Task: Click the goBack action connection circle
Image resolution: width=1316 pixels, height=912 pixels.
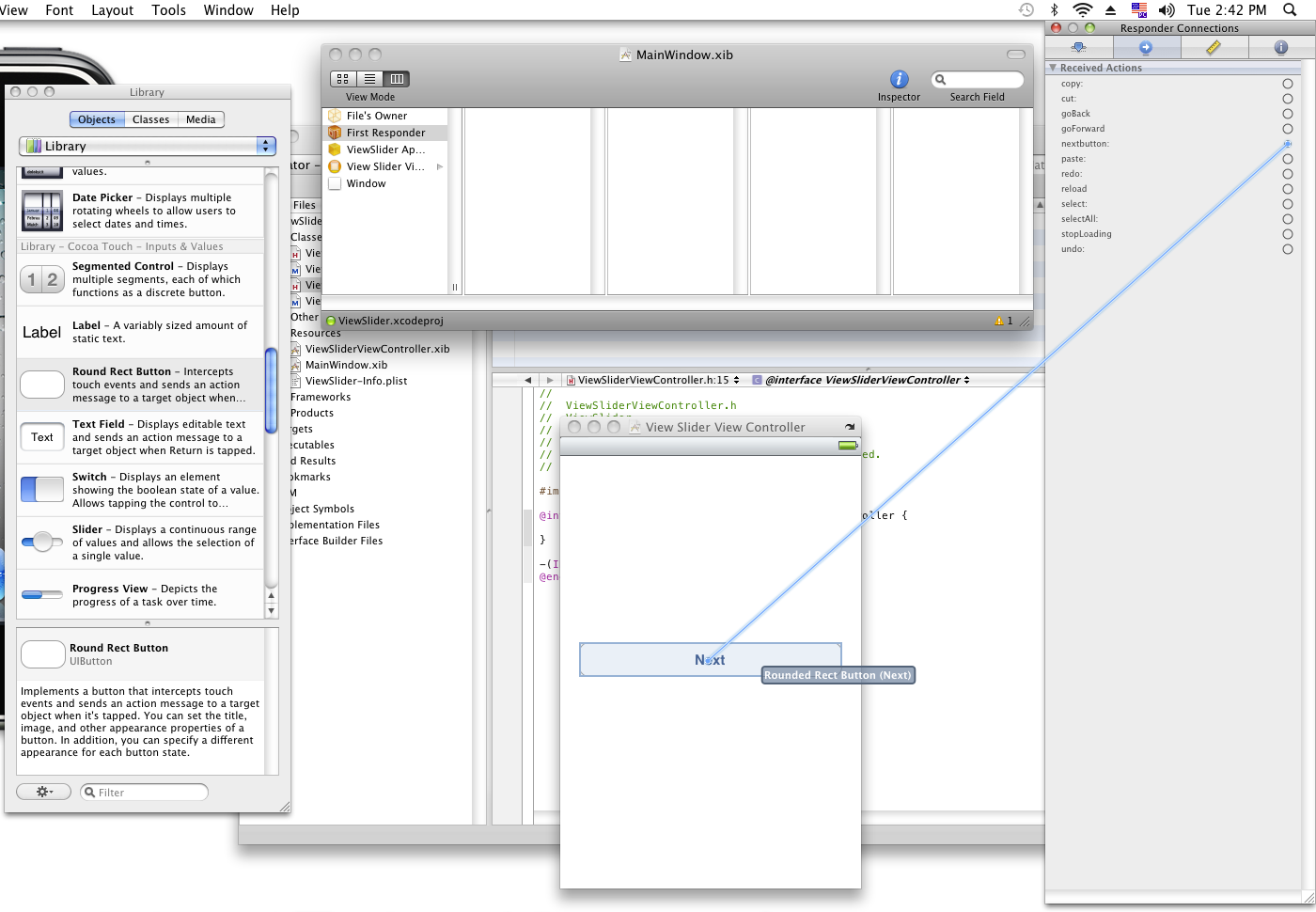Action: (x=1288, y=114)
